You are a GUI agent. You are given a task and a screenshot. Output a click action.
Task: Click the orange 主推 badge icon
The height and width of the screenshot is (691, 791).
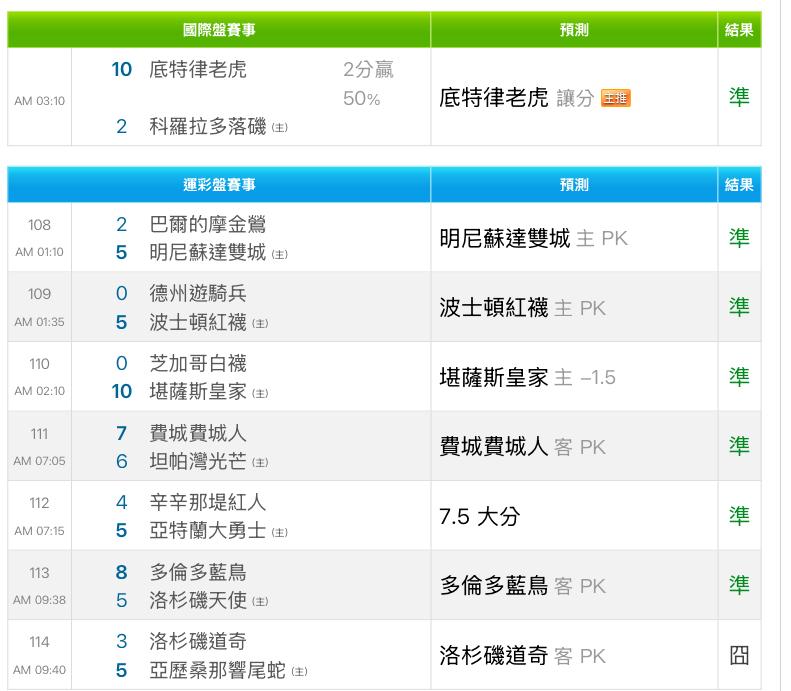tap(615, 98)
